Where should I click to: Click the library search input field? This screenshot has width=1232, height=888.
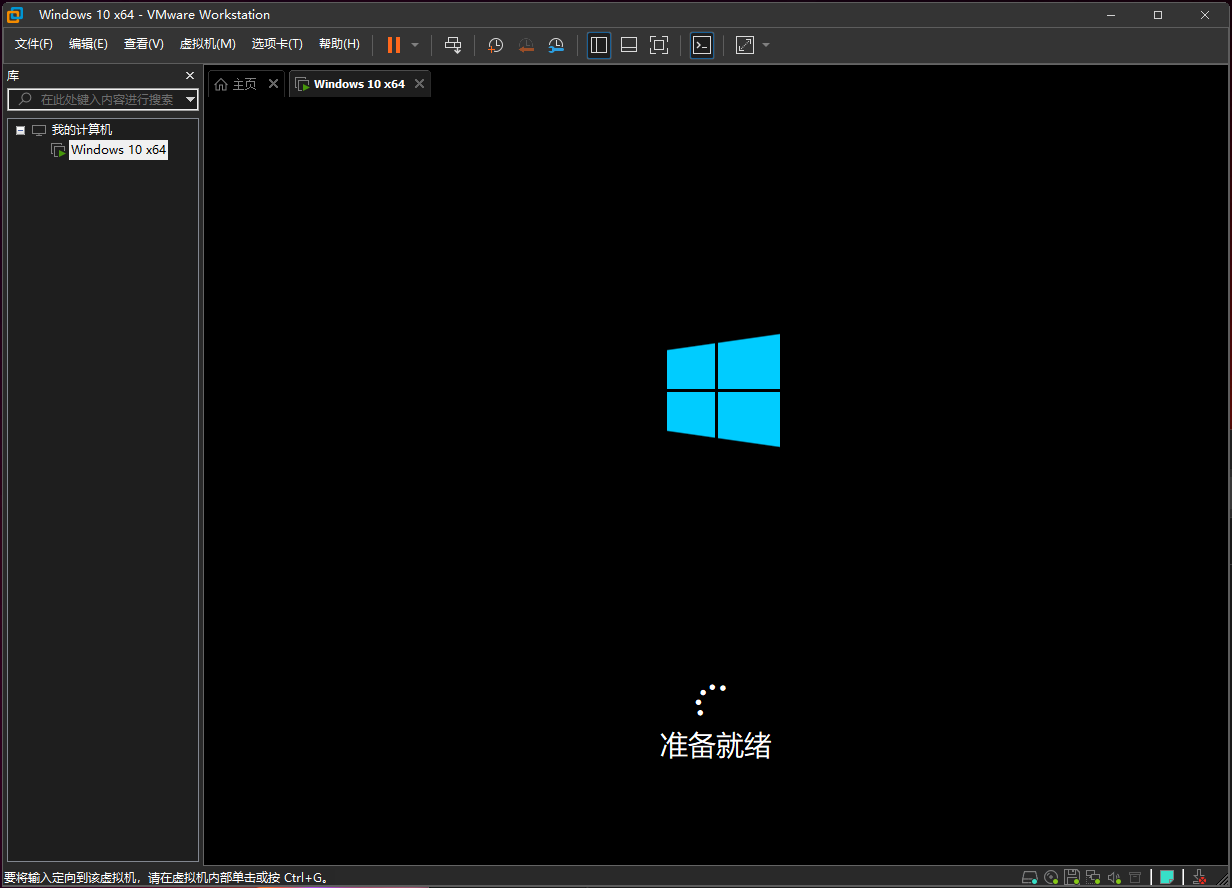[x=105, y=99]
